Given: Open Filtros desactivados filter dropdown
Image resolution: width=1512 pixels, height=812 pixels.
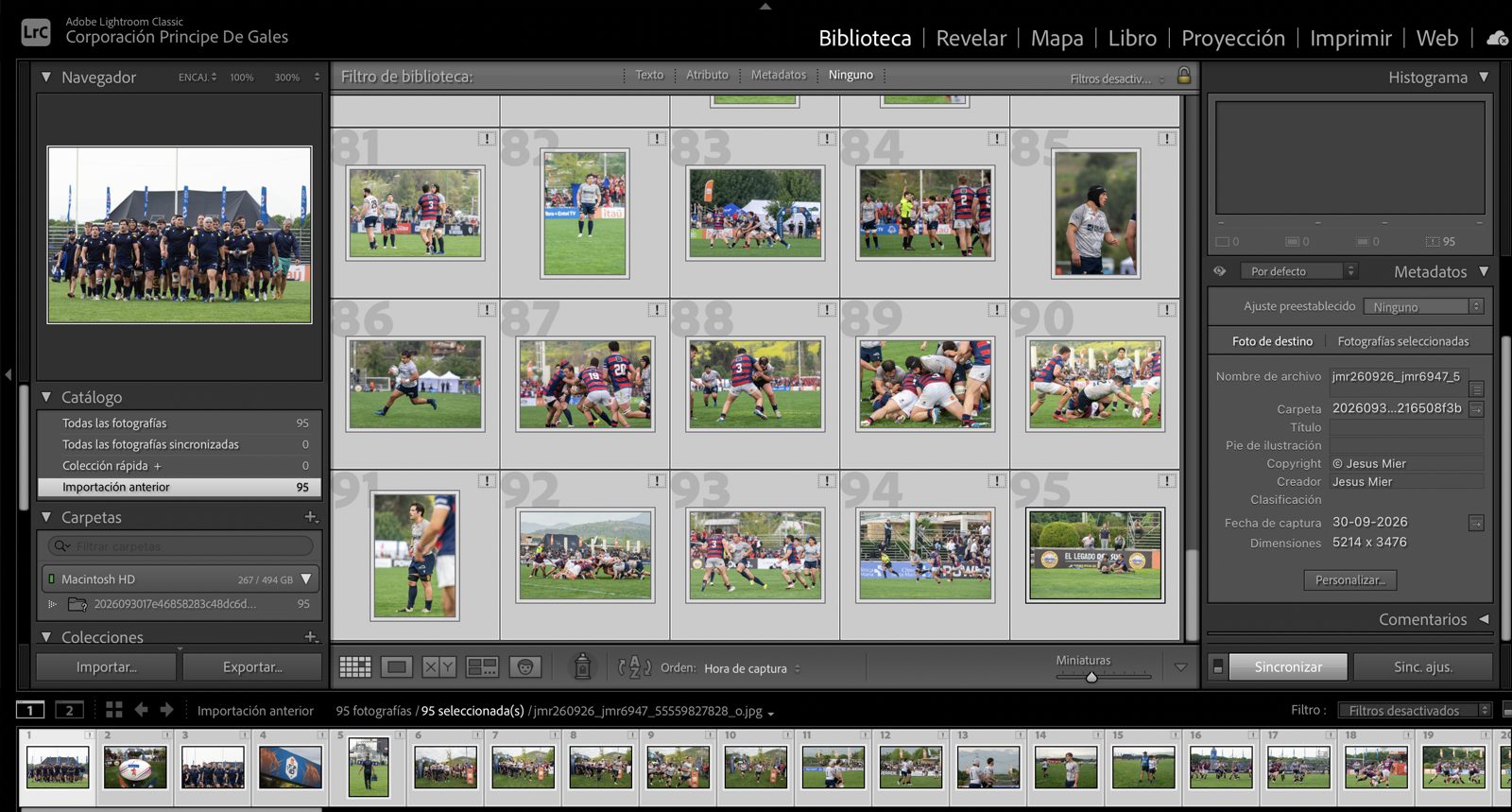Looking at the screenshot, I should (x=1415, y=710).
